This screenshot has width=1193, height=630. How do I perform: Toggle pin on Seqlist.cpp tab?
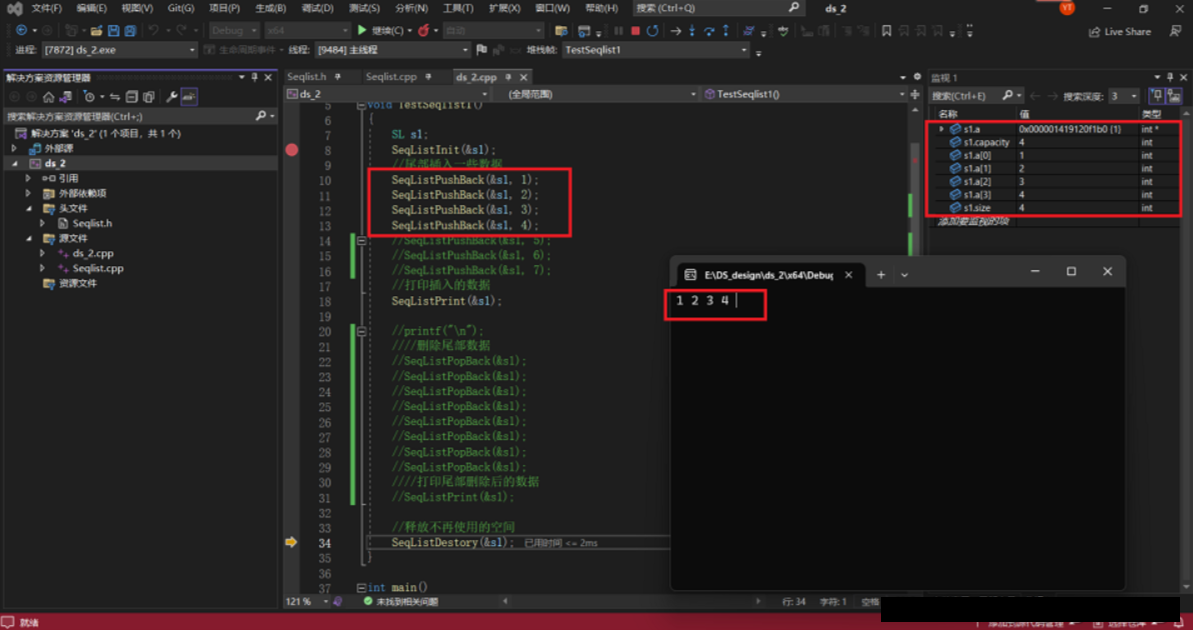[x=428, y=77]
